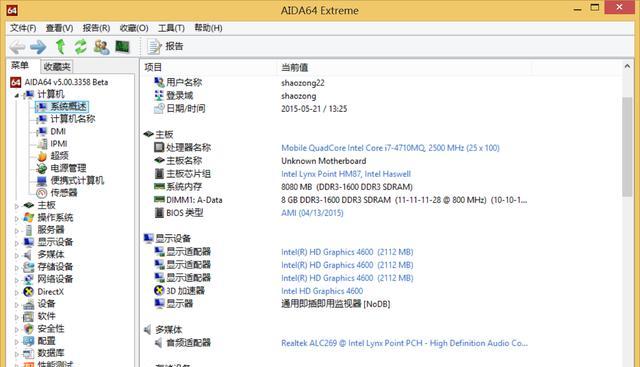The height and width of the screenshot is (367, 640).
Task: Select AIDA64 v5.00.3358 Beta root node
Action: (x=66, y=82)
